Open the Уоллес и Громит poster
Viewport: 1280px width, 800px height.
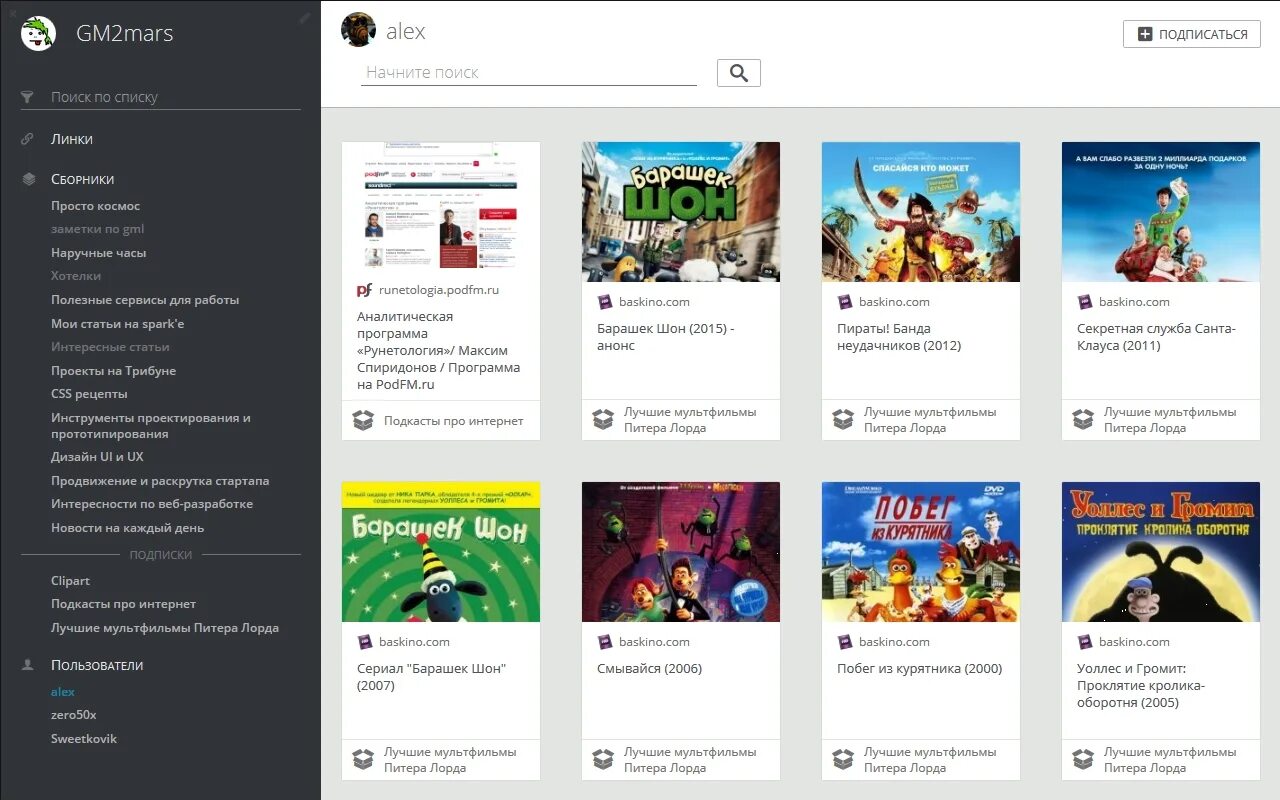click(1161, 552)
